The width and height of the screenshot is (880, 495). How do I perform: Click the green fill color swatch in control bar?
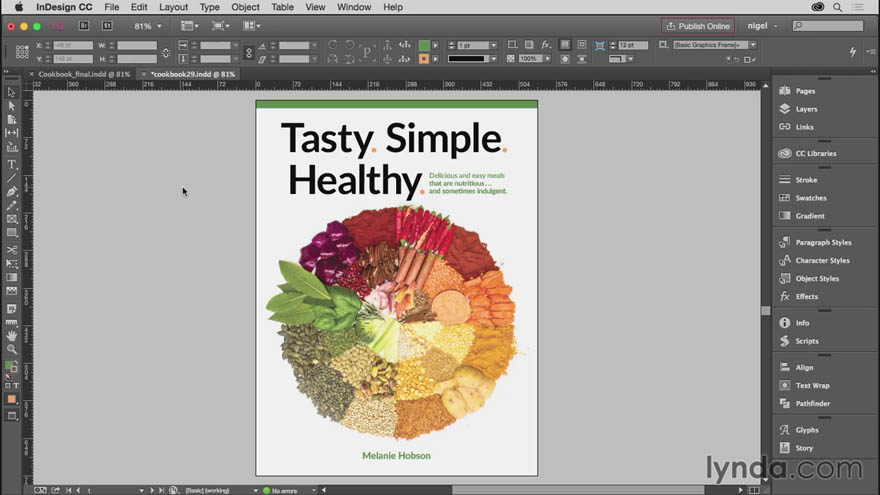pos(424,45)
